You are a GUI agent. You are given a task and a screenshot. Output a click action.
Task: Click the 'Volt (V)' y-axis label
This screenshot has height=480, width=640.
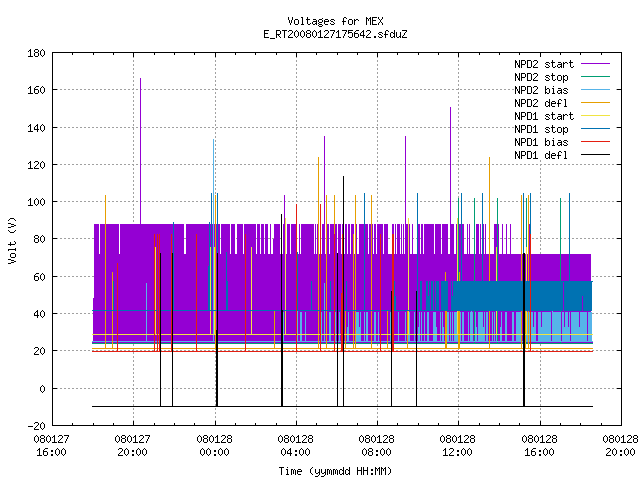(13, 241)
